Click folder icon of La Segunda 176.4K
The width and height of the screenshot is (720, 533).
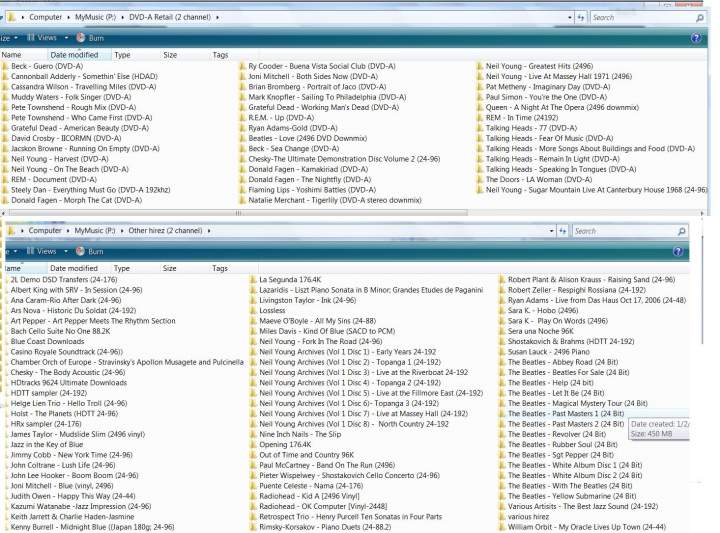coord(253,280)
